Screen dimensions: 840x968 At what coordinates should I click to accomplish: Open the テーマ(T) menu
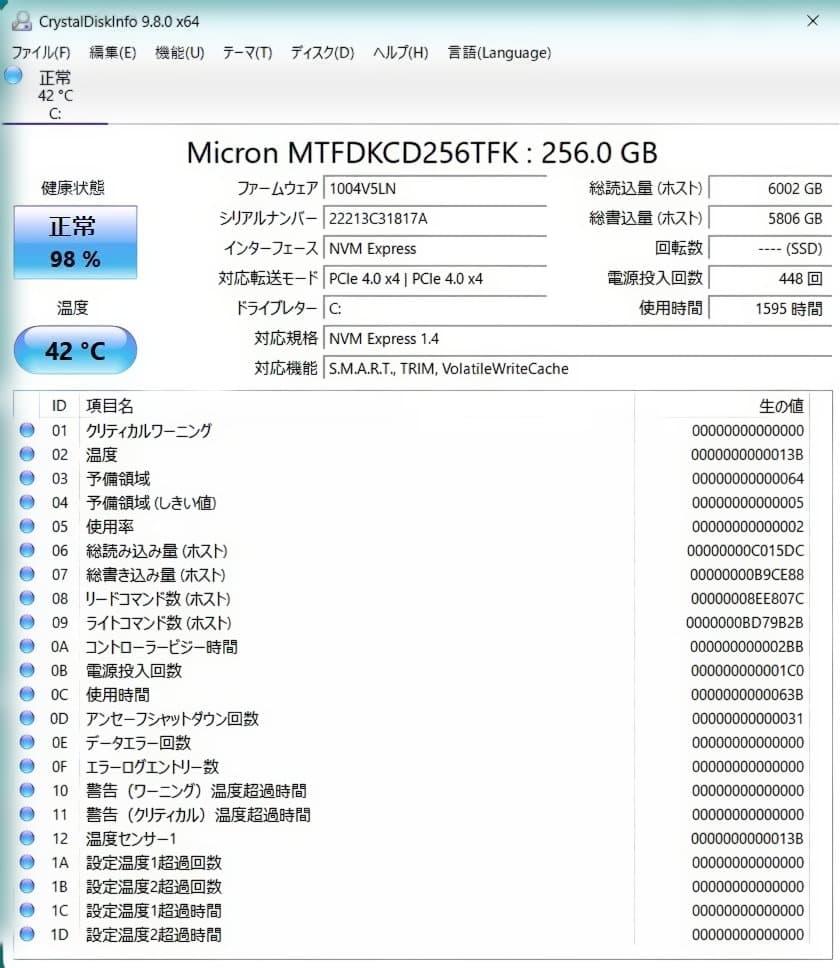tap(247, 52)
